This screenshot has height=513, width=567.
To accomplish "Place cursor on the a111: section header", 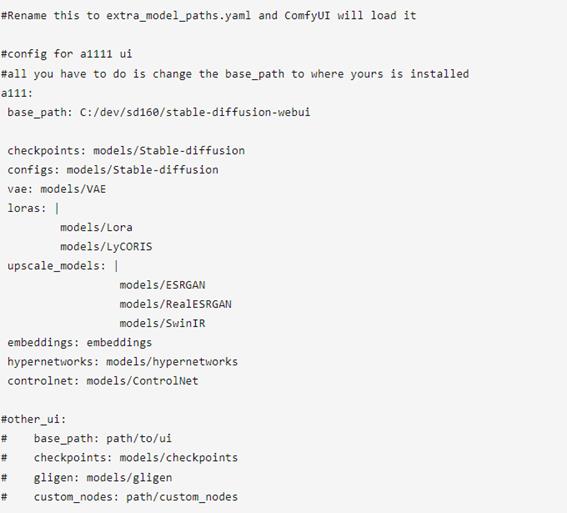I will tap(17, 93).
